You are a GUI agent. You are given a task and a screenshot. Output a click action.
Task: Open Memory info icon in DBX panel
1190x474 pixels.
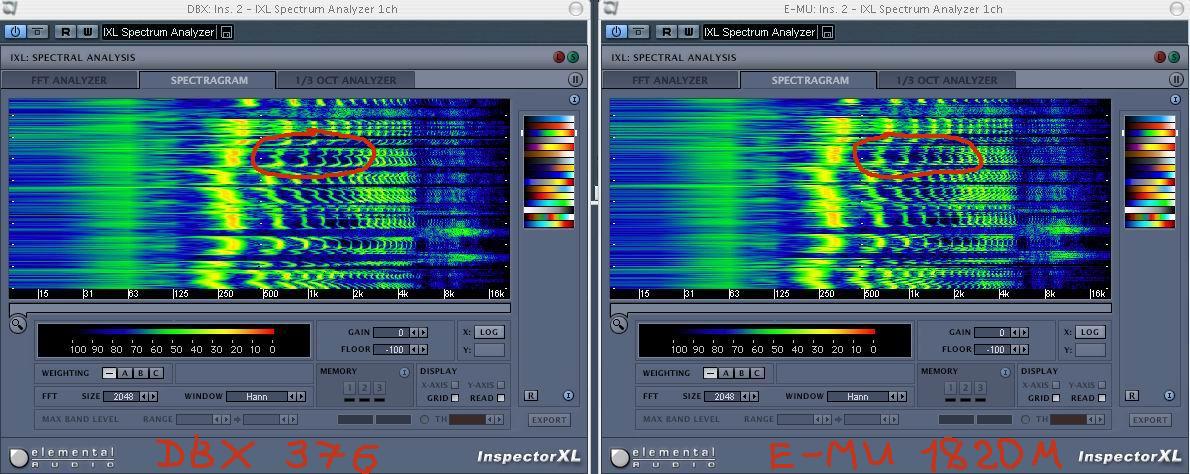tap(404, 372)
